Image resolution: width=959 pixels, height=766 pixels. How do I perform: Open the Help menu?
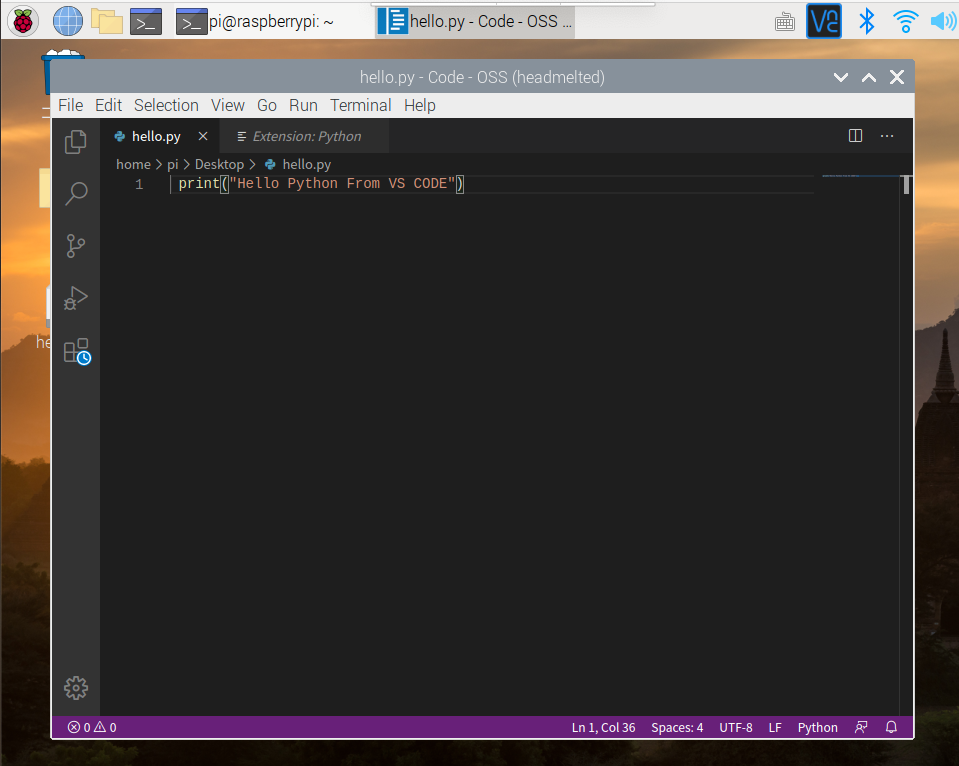(420, 105)
